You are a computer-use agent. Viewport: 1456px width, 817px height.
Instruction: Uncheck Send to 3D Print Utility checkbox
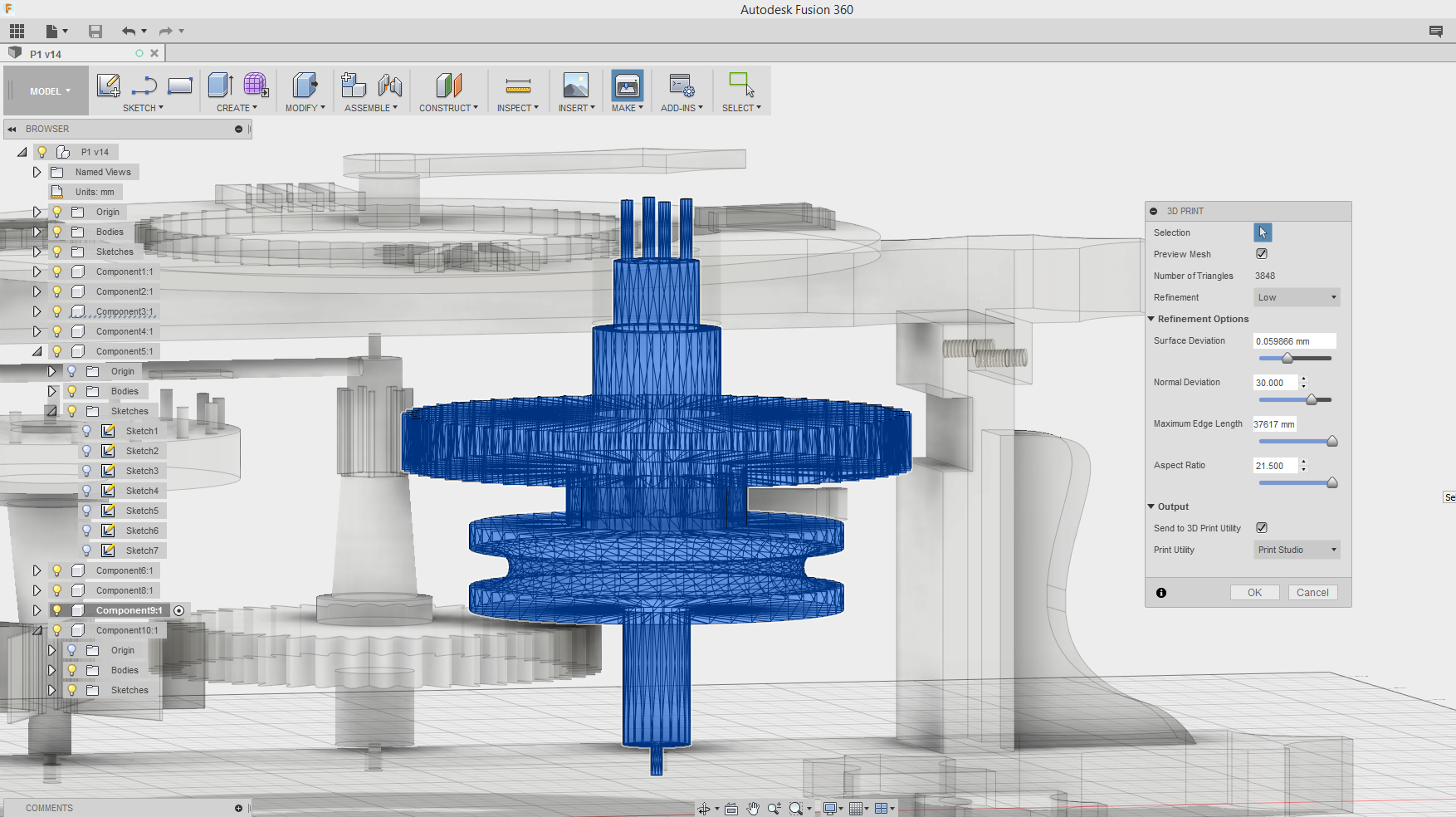tap(1262, 528)
